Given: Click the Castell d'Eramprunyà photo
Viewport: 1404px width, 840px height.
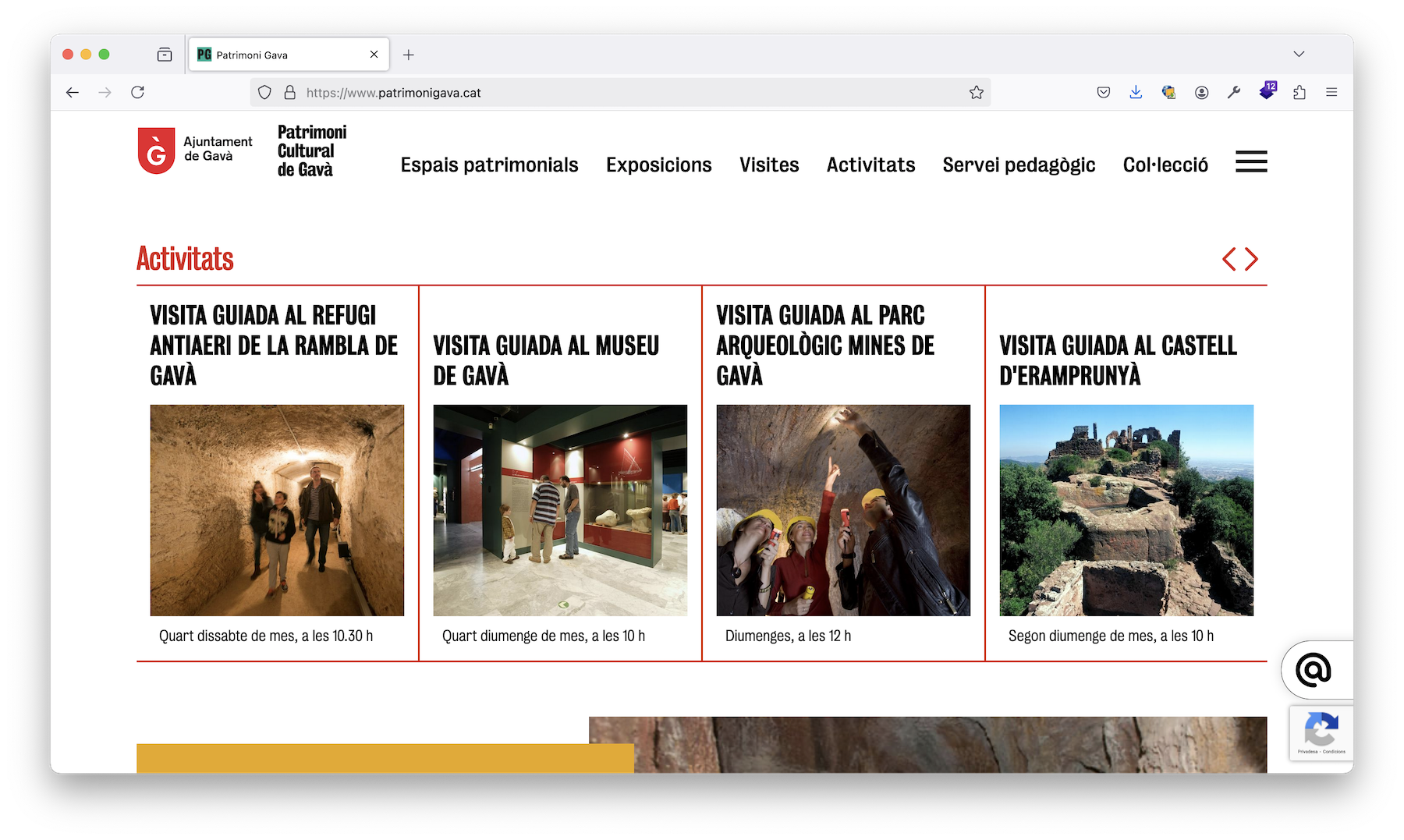Looking at the screenshot, I should click(x=1126, y=510).
